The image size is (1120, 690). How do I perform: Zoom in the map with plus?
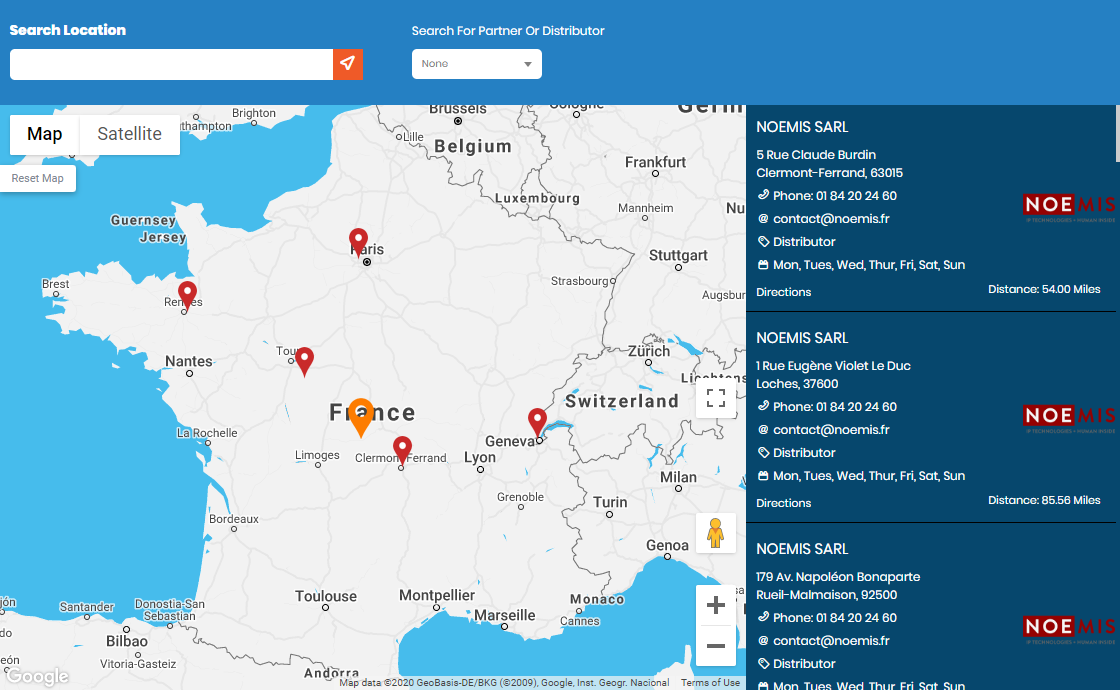click(716, 606)
